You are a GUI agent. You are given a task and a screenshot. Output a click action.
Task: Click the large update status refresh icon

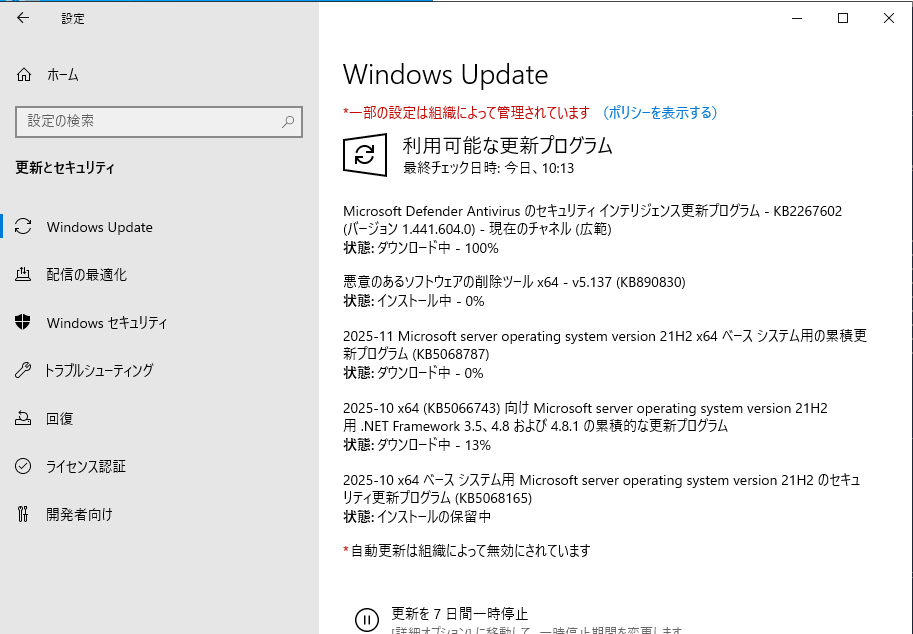(365, 155)
